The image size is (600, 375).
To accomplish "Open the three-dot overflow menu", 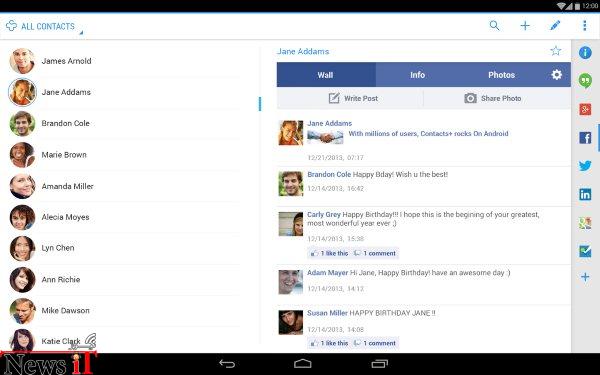I will coord(584,26).
